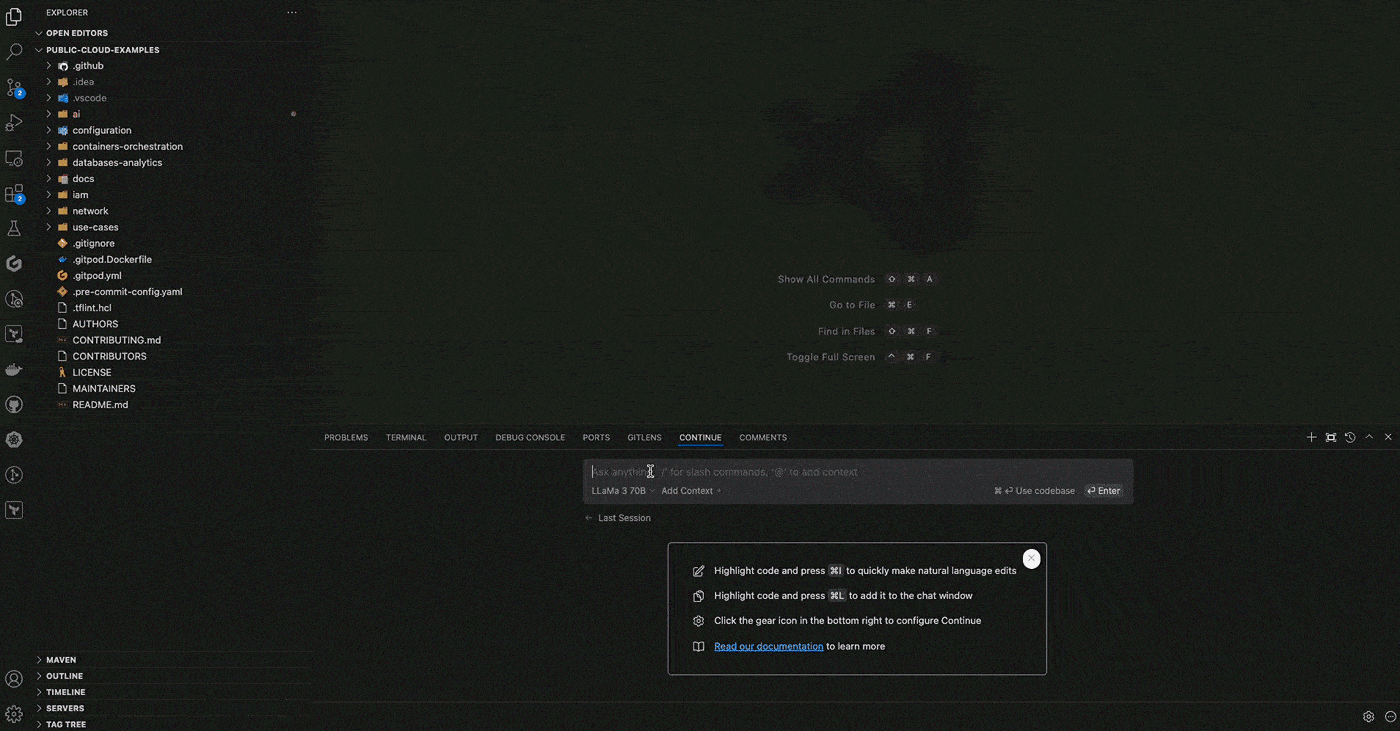Start a new Continue session with the plus icon
Viewport: 1400px width, 731px height.
[1311, 437]
